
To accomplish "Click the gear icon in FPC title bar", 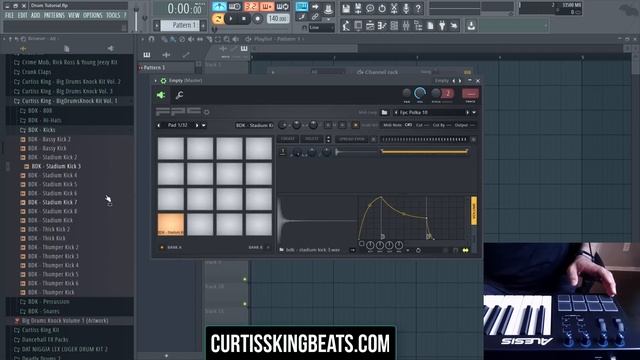I will click(163, 81).
